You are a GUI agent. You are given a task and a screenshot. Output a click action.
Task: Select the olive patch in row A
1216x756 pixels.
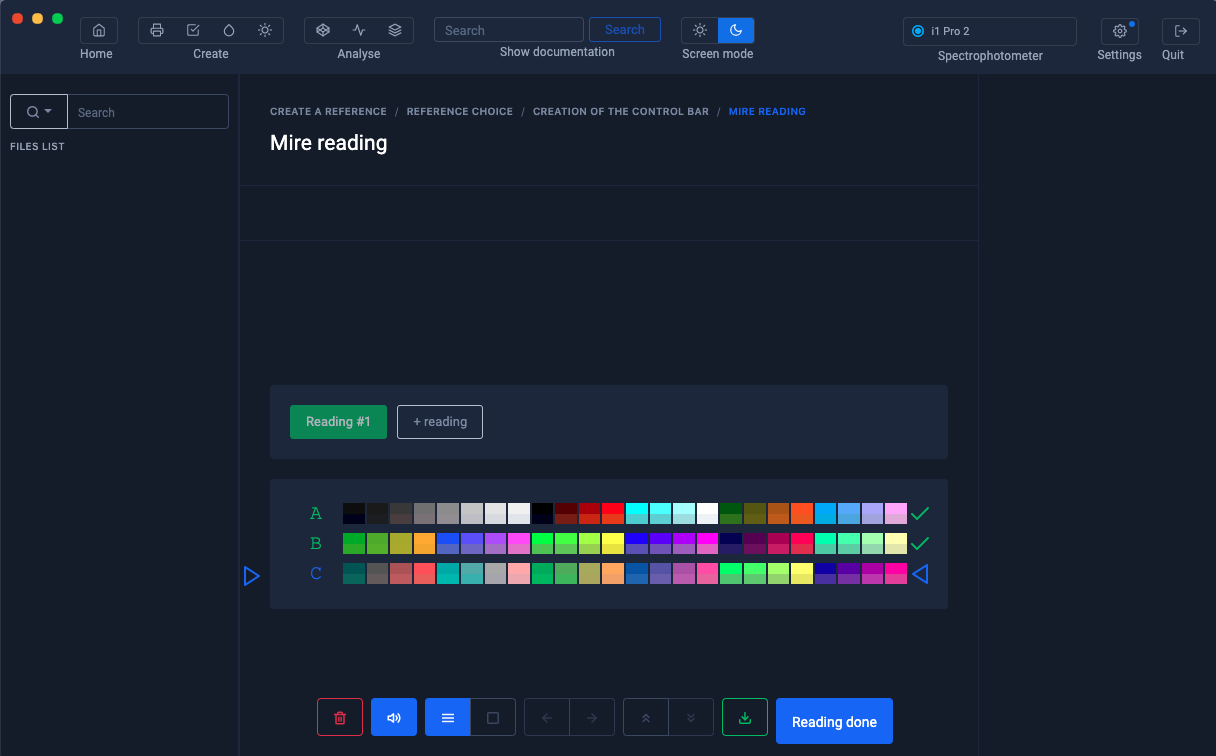pos(755,514)
